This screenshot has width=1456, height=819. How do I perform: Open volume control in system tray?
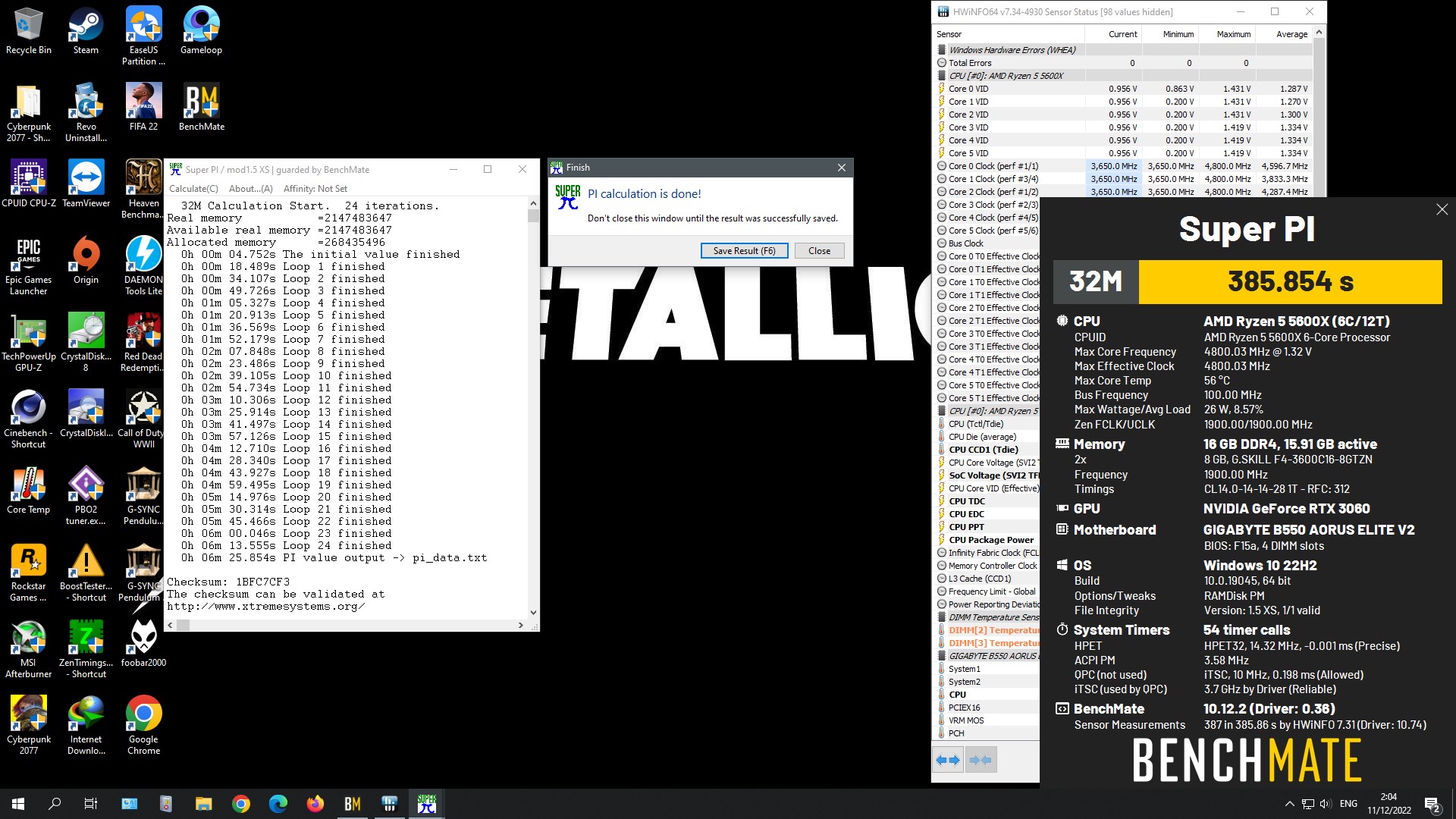pos(1325,804)
